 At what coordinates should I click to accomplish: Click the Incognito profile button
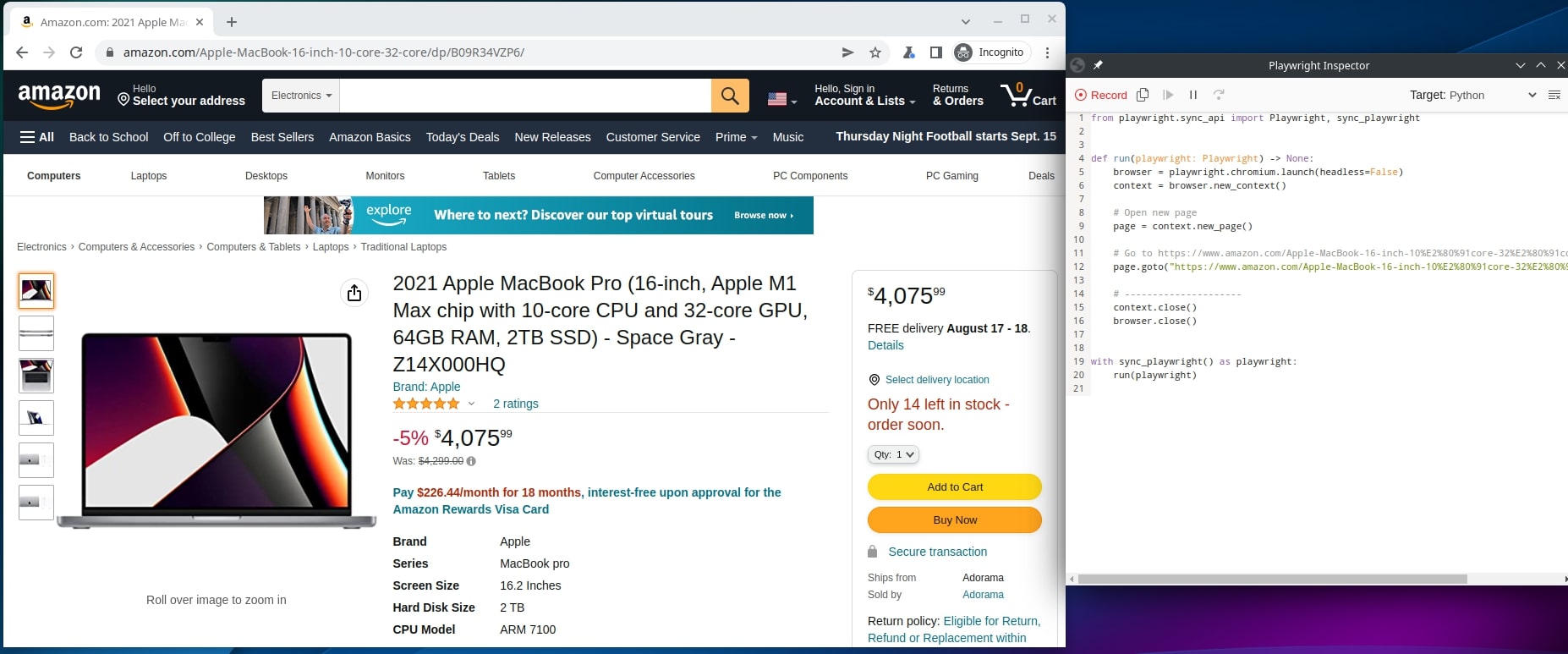click(x=990, y=52)
